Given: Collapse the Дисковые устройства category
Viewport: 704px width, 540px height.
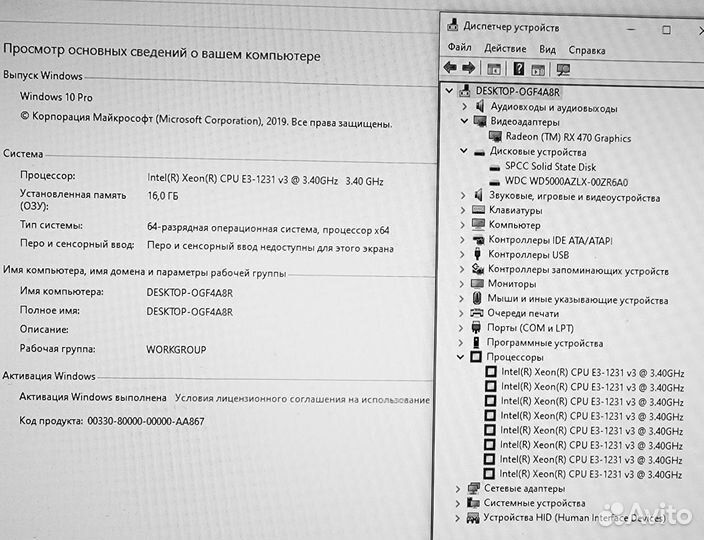Looking at the screenshot, I should (x=464, y=151).
